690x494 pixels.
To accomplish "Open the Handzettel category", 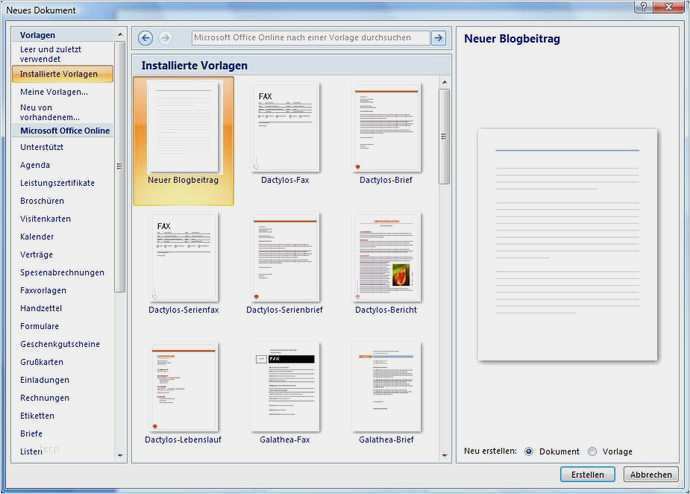I will click(41, 308).
